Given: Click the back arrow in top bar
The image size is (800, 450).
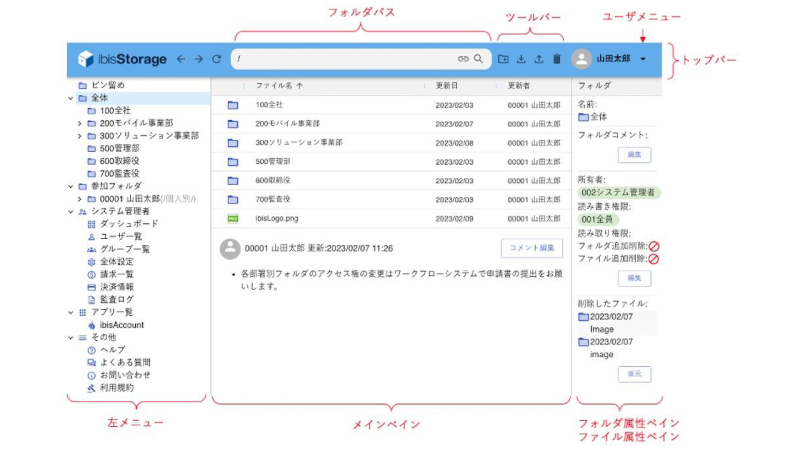Looking at the screenshot, I should click(181, 59).
